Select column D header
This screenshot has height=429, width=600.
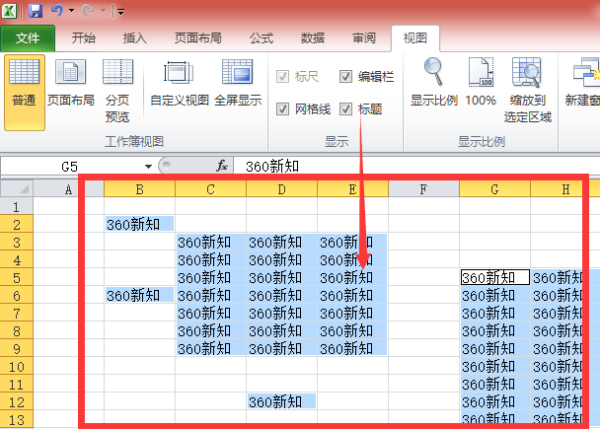pos(282,189)
